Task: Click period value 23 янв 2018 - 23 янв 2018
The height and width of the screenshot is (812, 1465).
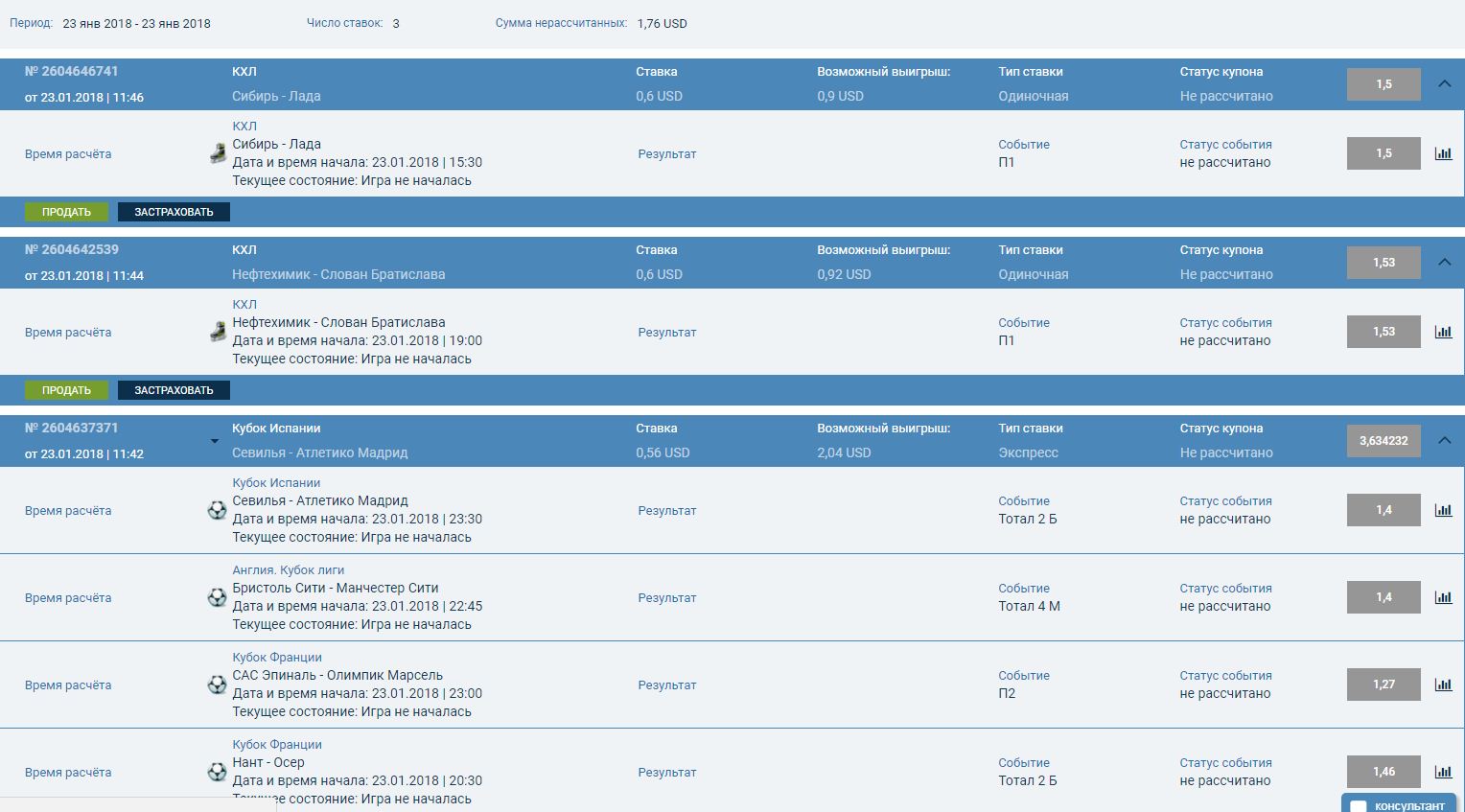Action: pyautogui.click(x=136, y=23)
